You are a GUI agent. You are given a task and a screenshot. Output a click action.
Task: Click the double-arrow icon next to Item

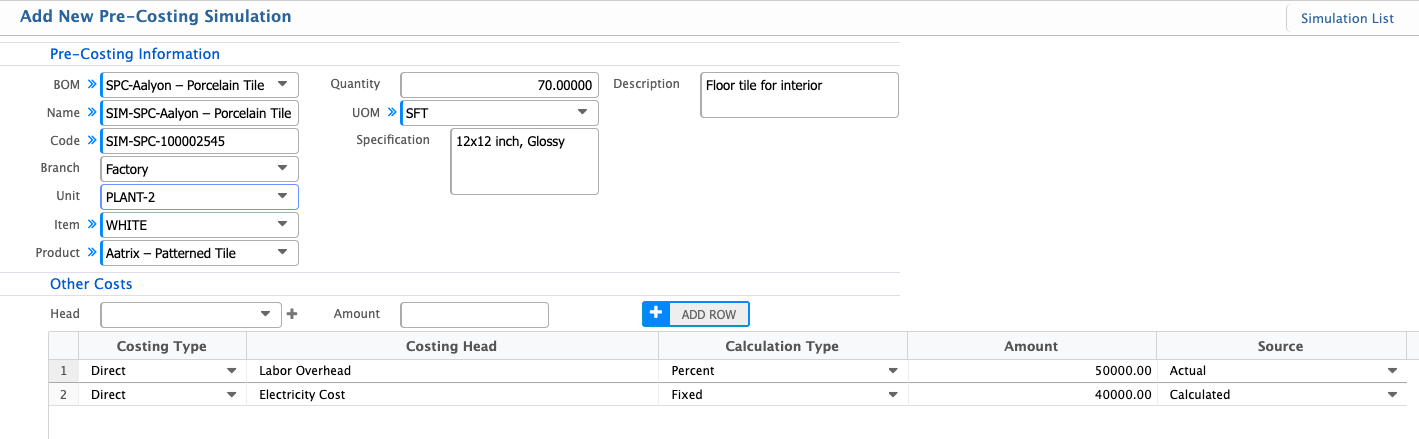pyautogui.click(x=93, y=225)
